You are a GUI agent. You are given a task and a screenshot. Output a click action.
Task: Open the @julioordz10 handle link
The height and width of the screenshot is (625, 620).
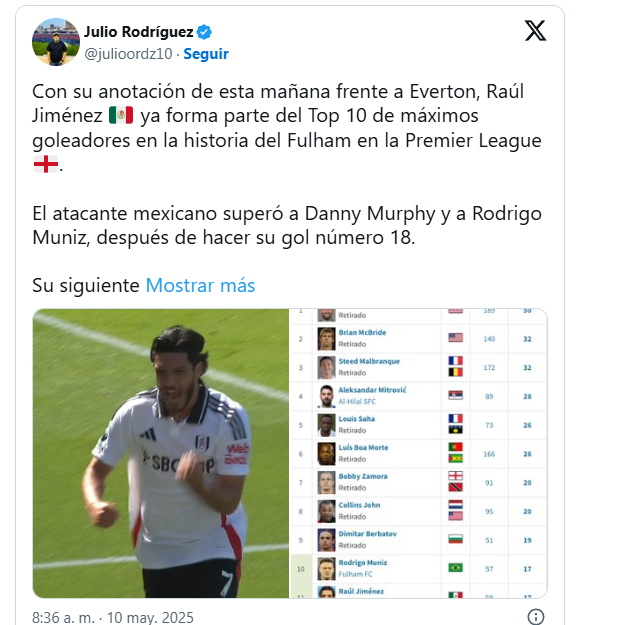(128, 54)
